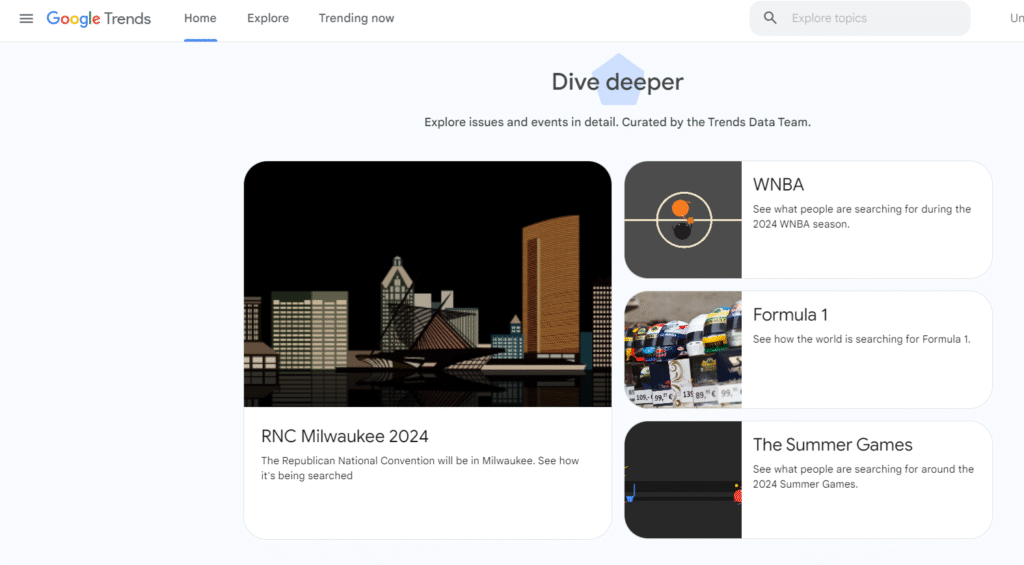Click The Summer Games dark thumbnail
Screen dimensions: 1024x565
[x=683, y=479]
